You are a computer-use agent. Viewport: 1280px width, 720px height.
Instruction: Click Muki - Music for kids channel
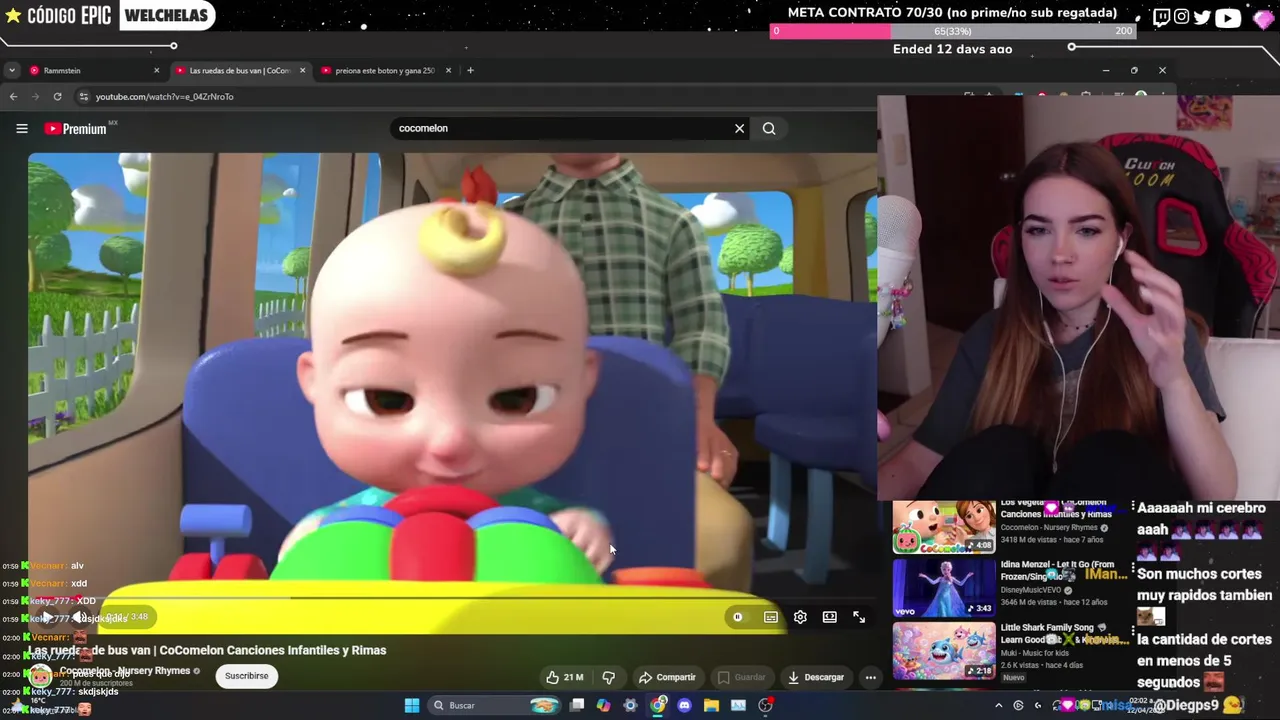(1037, 653)
